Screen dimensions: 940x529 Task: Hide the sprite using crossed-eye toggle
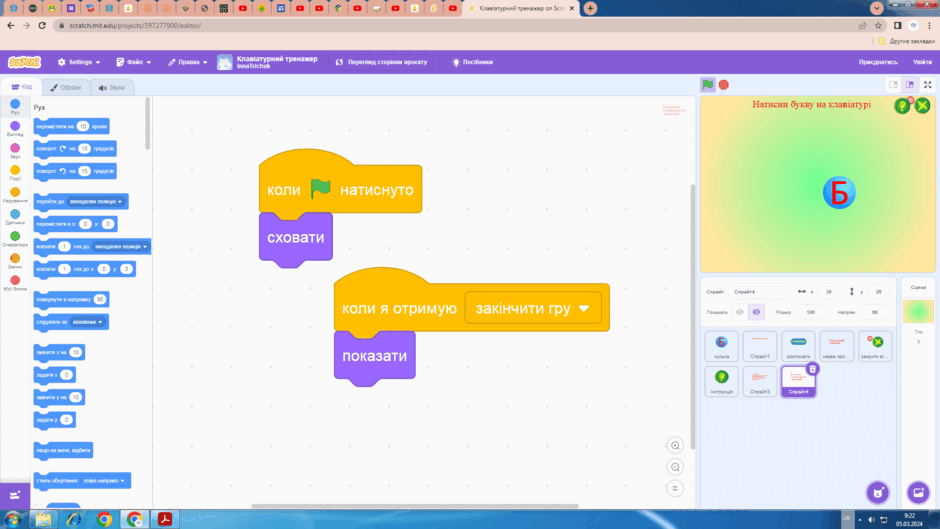click(x=756, y=312)
